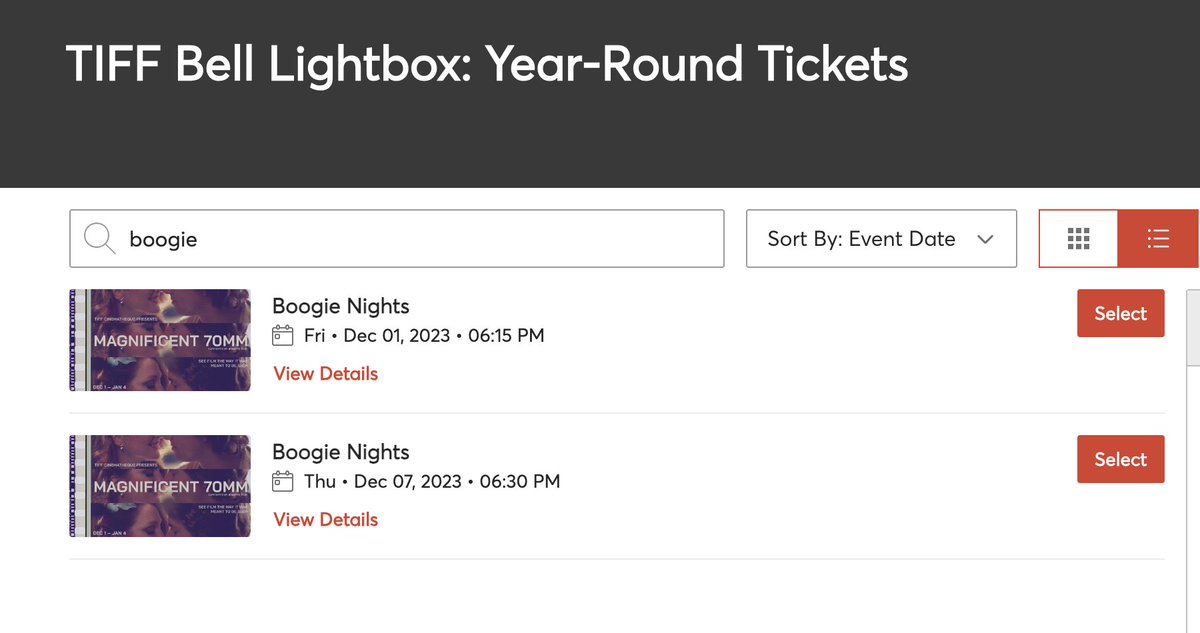Select the Dec 07 Boogie Nights screening
The width and height of the screenshot is (1200, 633).
pos(1120,460)
